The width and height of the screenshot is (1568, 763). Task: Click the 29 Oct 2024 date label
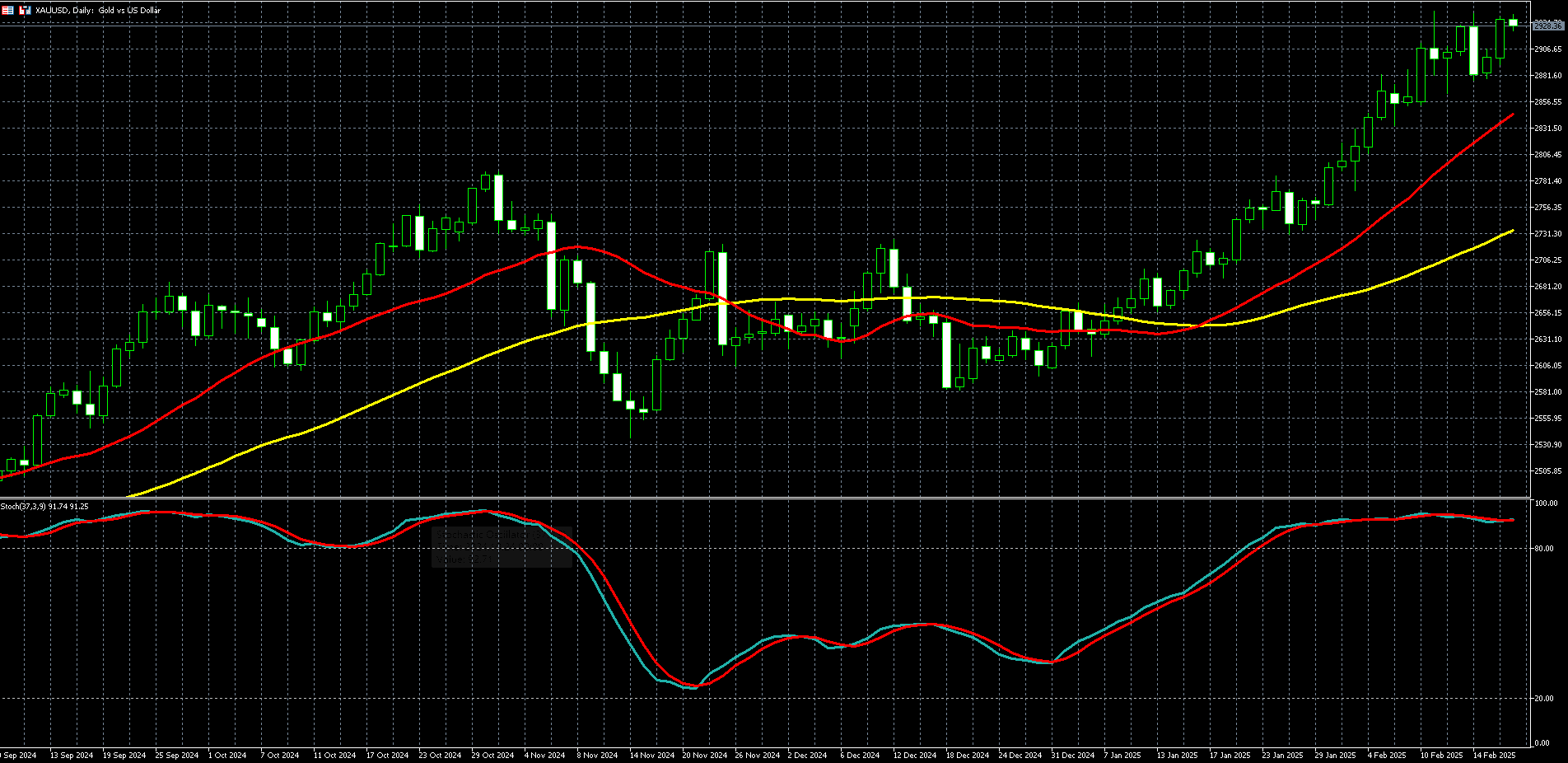(x=492, y=755)
